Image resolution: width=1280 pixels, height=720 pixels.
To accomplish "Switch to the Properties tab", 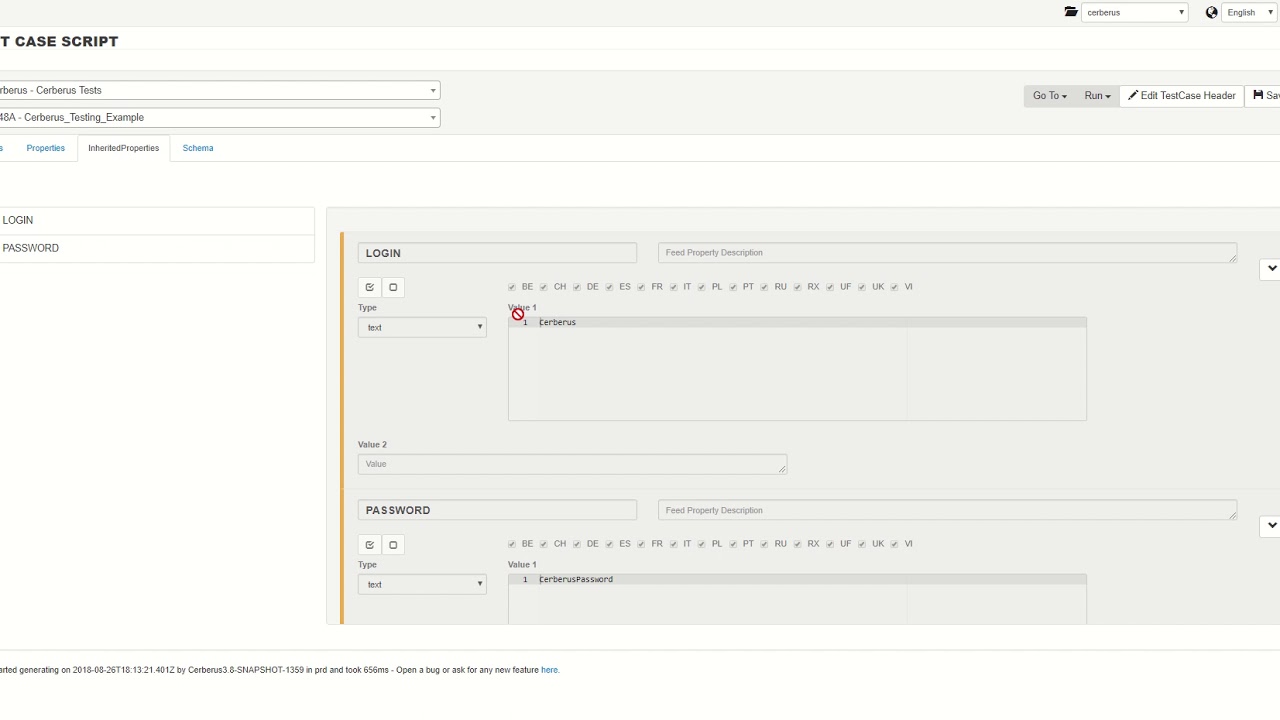I will coord(45,148).
